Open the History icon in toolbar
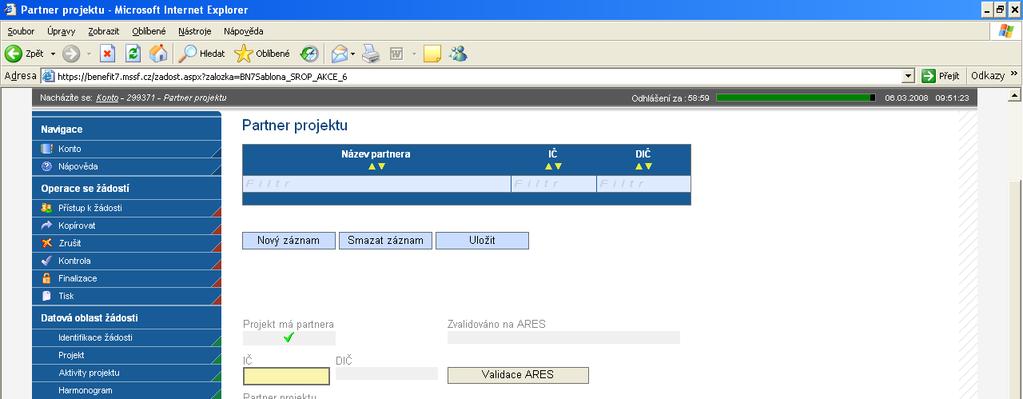The height and width of the screenshot is (399, 1023). 309,53
